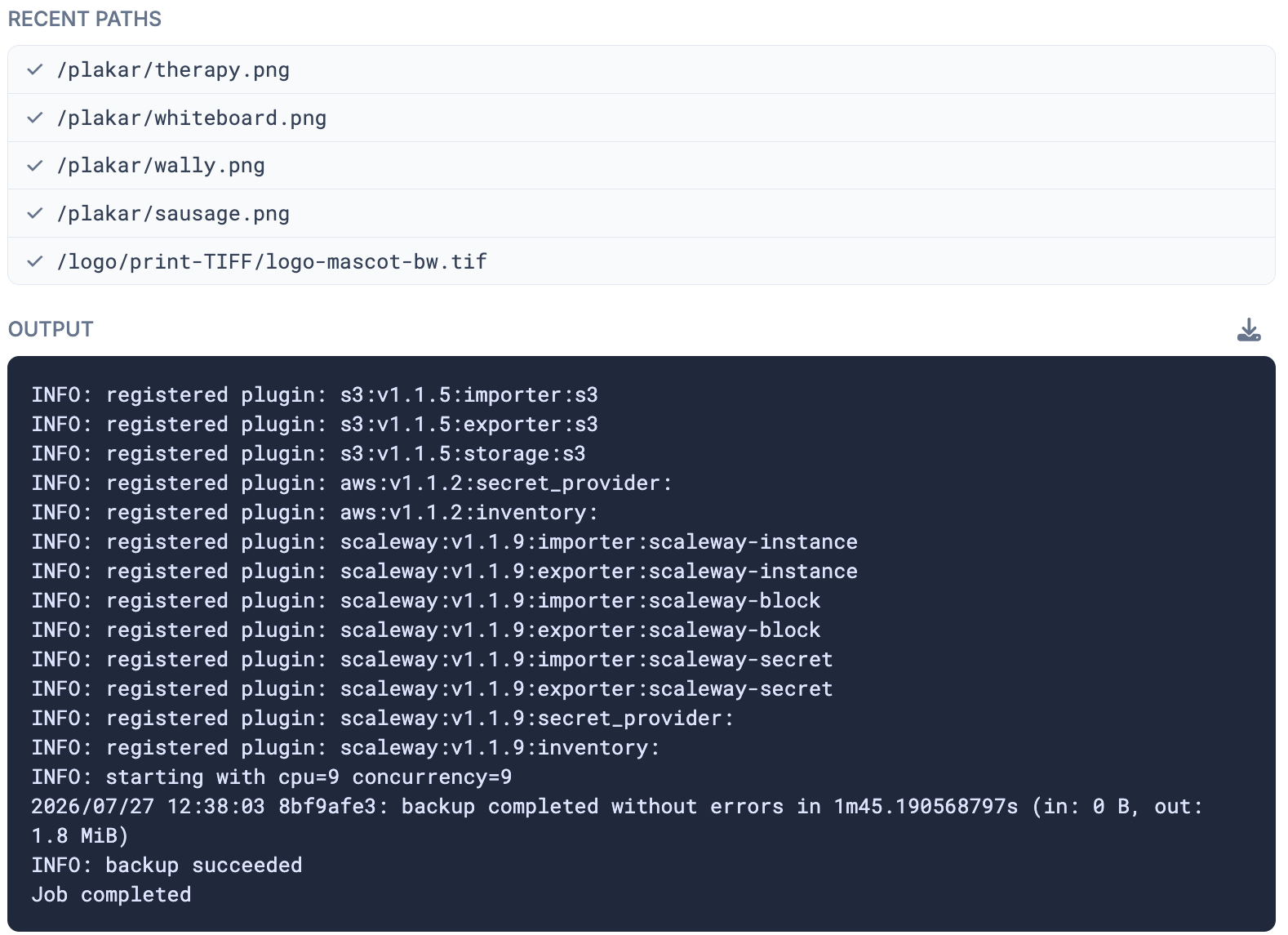Open the /plakar/whiteboard.png path entry
The image size is (1288, 935).
[x=642, y=118]
